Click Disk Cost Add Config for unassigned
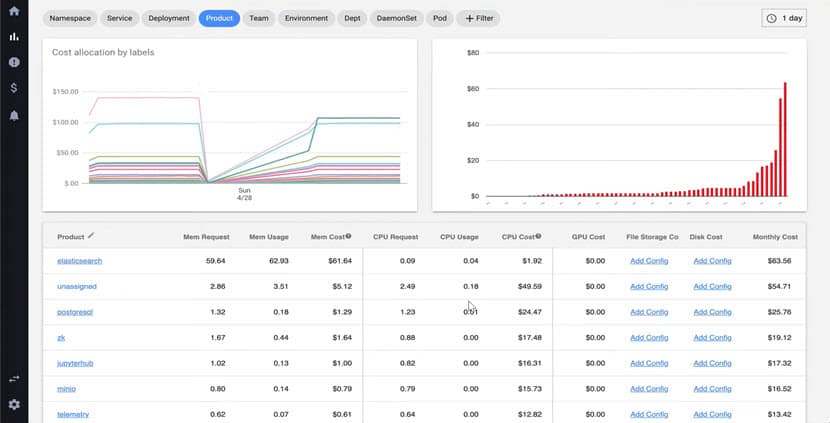 (x=712, y=286)
